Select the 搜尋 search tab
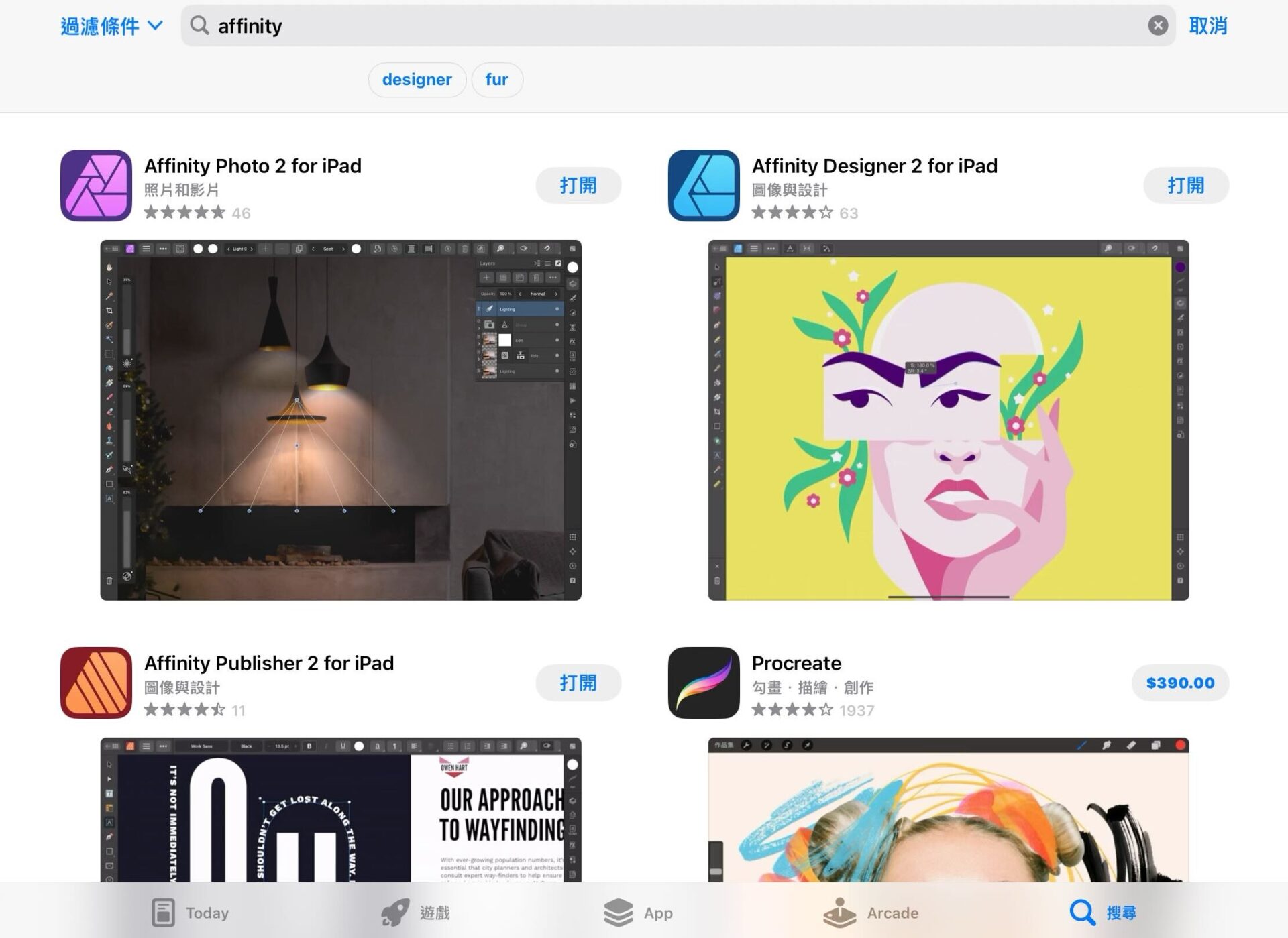 coord(1102,913)
